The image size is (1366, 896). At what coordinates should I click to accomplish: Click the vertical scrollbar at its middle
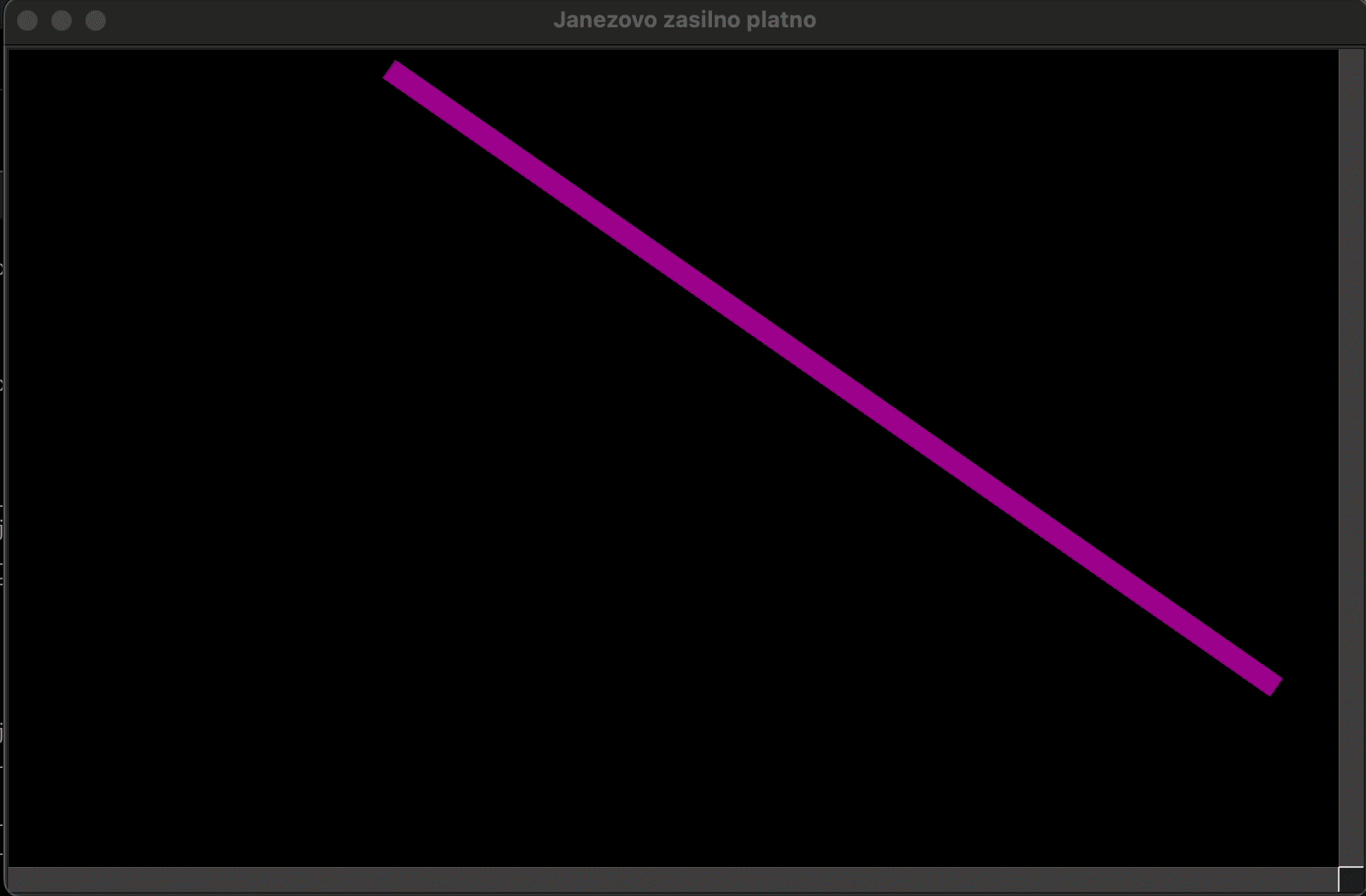point(1351,457)
